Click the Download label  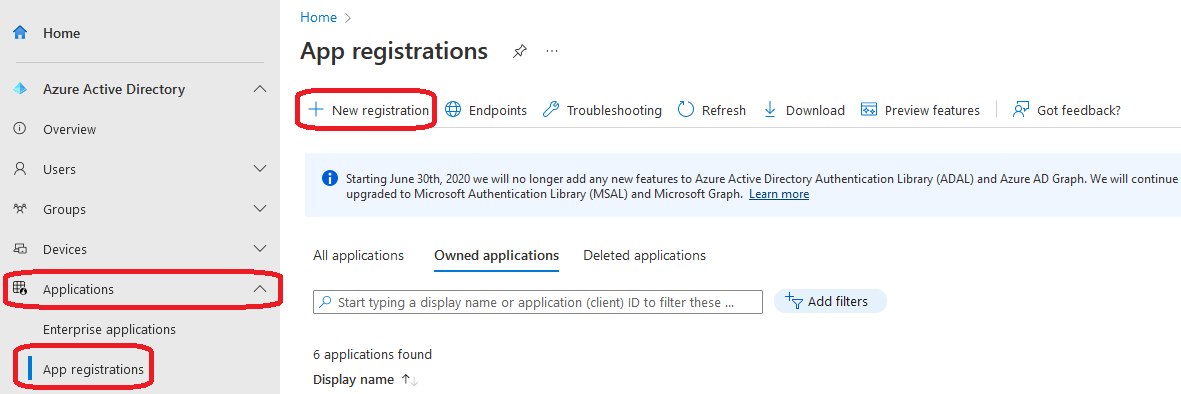coord(815,111)
